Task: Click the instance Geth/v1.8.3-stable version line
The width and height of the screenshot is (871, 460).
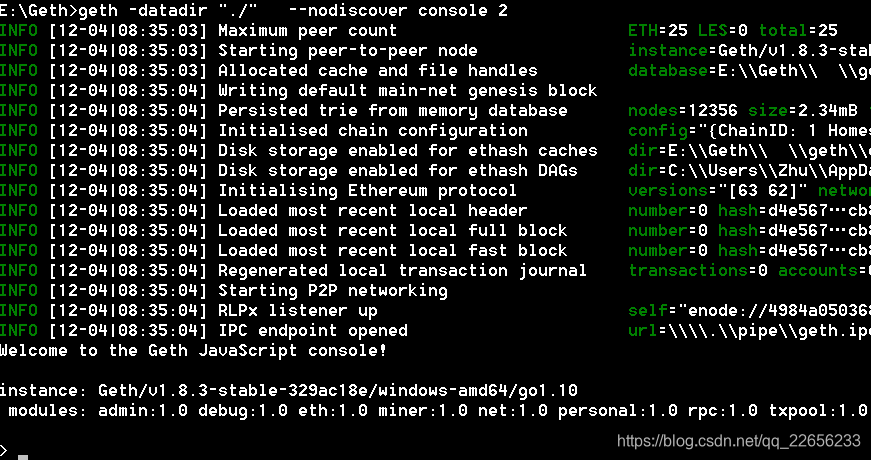Action: (289, 391)
